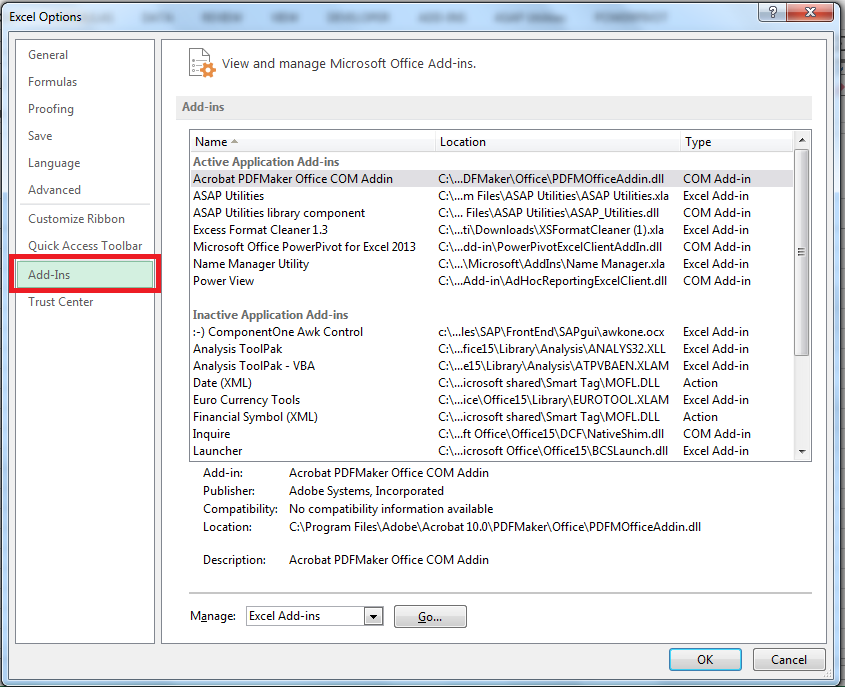Select the Analysis ToolPak add-in
This screenshot has height=687, width=845.
tap(242, 348)
